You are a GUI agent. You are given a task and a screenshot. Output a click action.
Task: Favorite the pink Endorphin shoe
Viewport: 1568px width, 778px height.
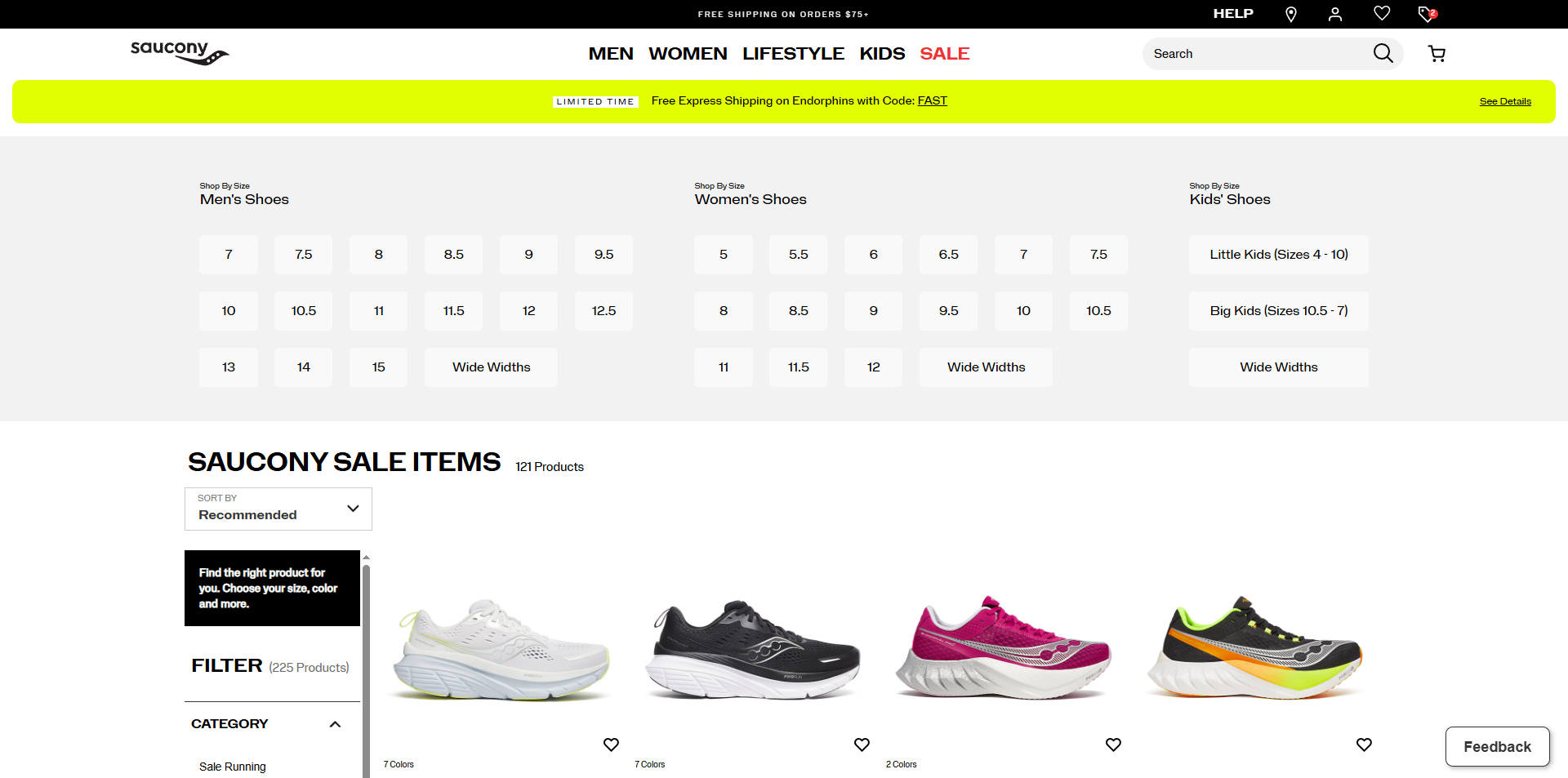(1112, 744)
